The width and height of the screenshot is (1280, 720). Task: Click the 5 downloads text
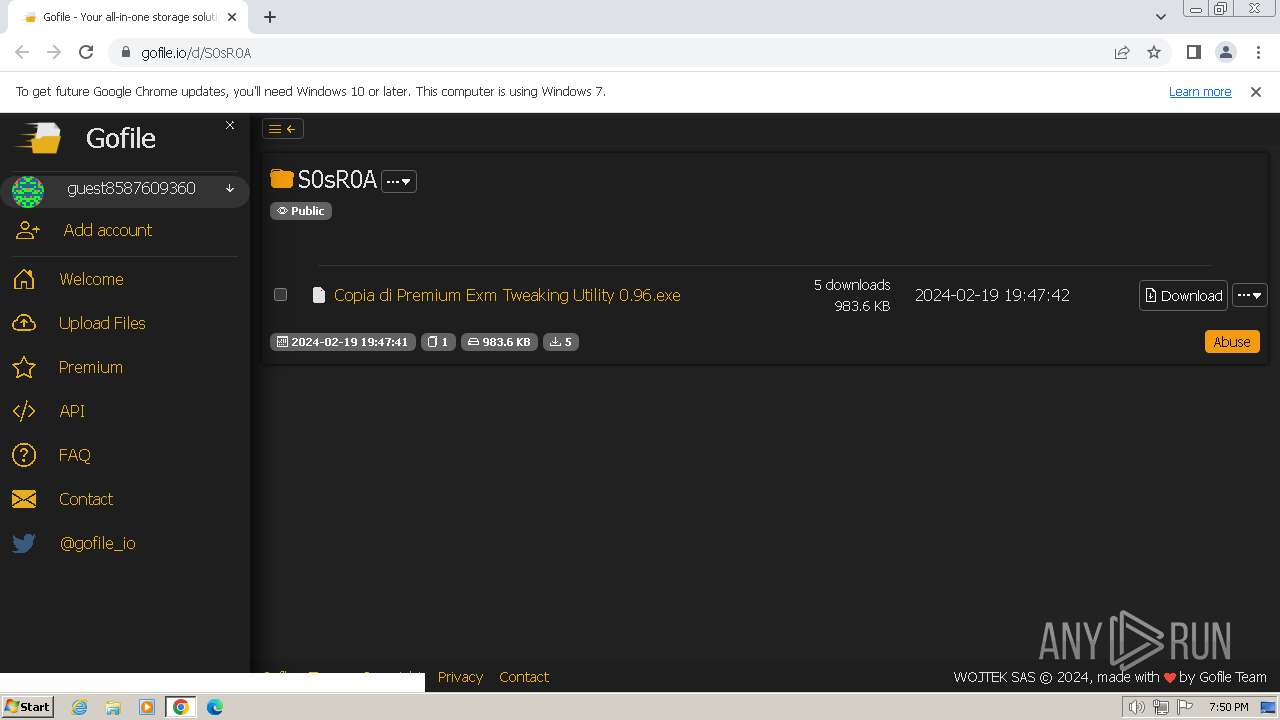click(x=852, y=285)
